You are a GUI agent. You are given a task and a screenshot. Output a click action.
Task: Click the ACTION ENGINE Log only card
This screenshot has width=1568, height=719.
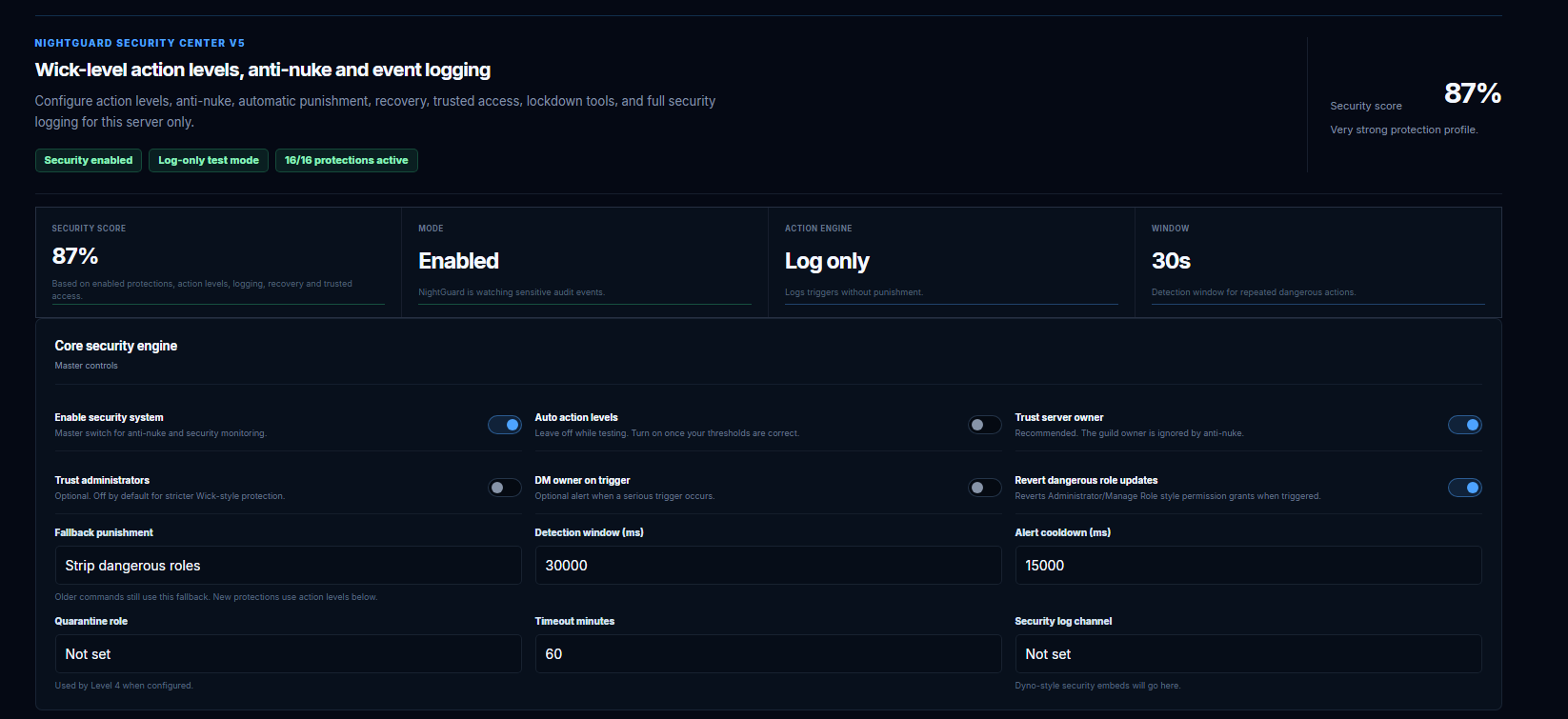click(x=952, y=262)
